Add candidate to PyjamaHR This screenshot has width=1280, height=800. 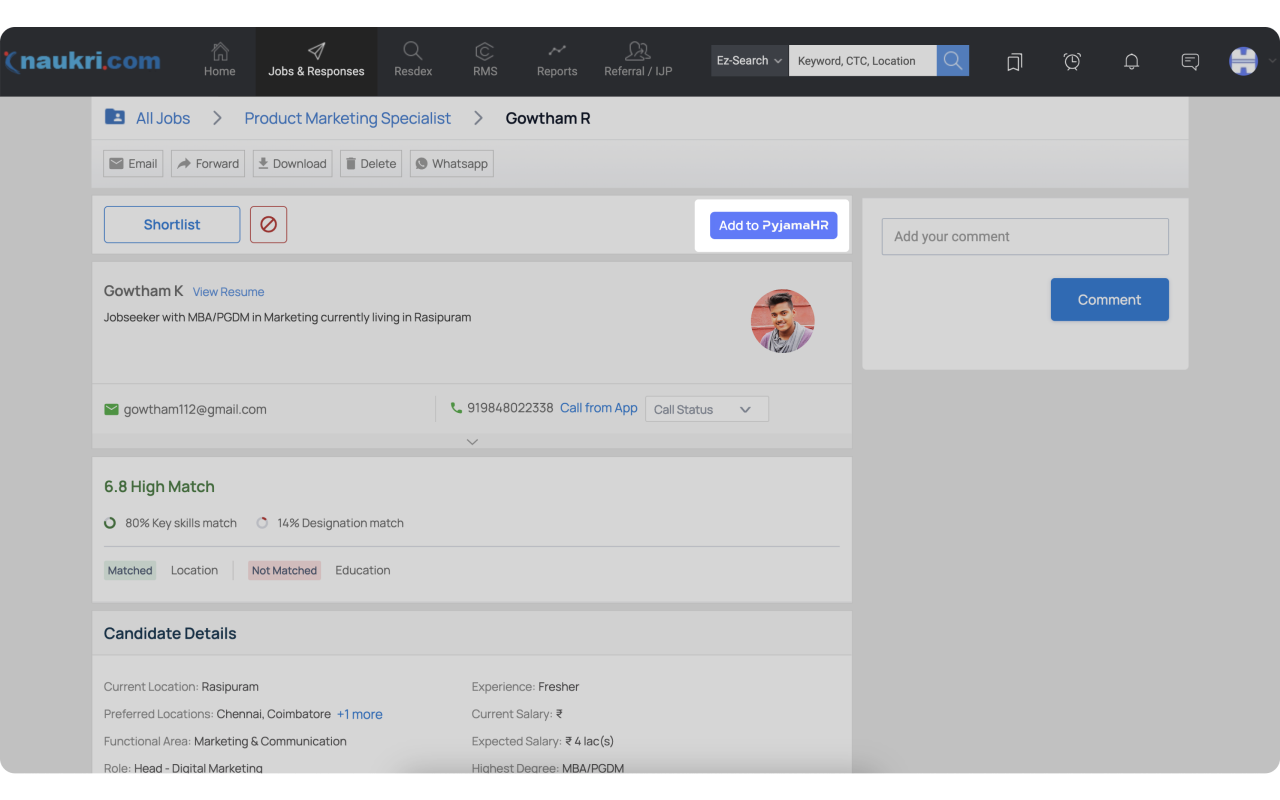[773, 225]
